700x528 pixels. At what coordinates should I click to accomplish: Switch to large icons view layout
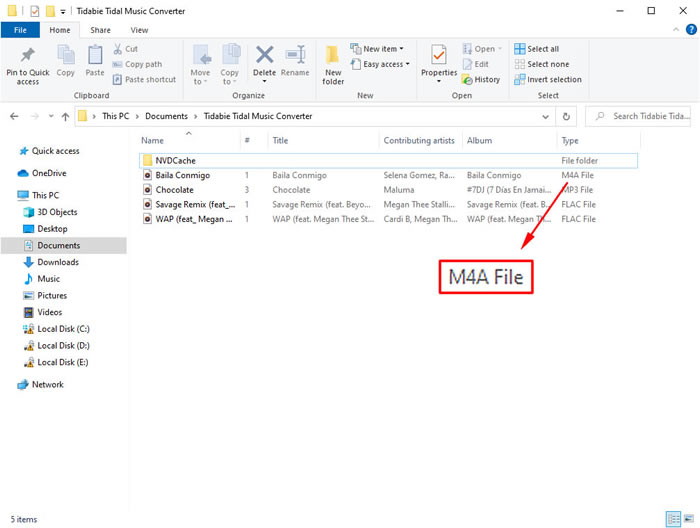[689, 519]
